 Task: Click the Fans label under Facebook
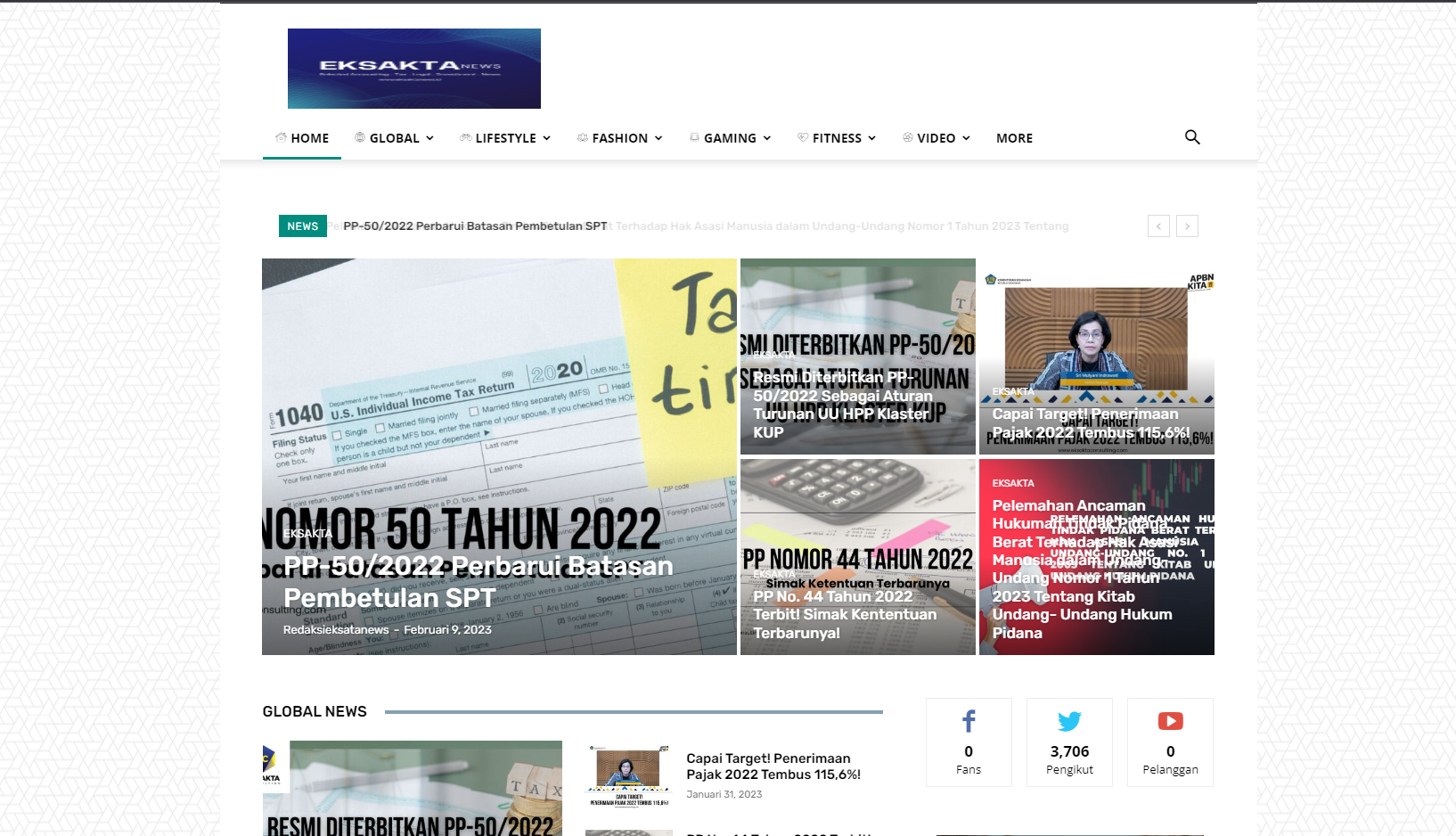click(x=969, y=770)
